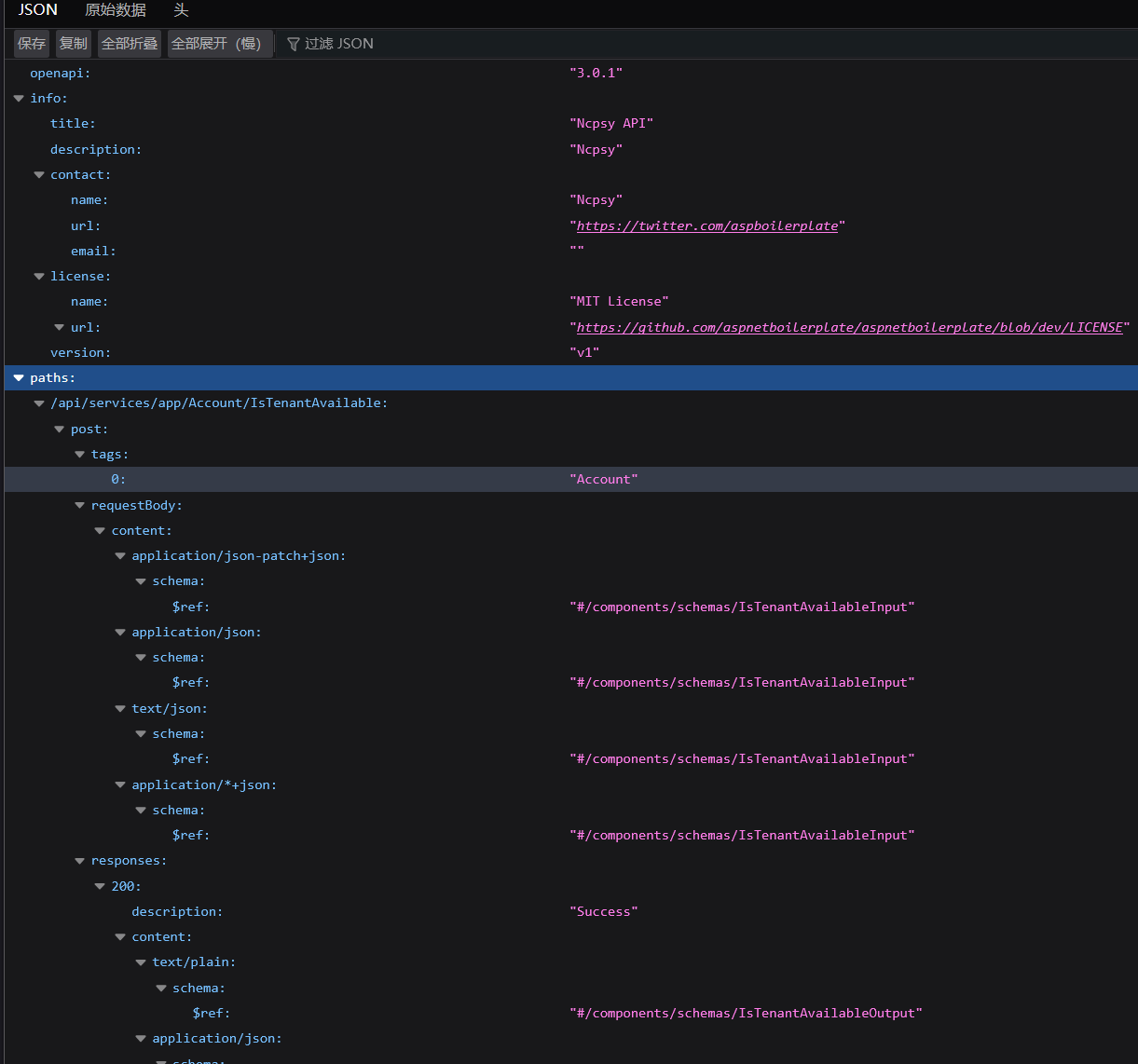Collapse the paths tree node
This screenshot has width=1138, height=1064.
(x=19, y=378)
